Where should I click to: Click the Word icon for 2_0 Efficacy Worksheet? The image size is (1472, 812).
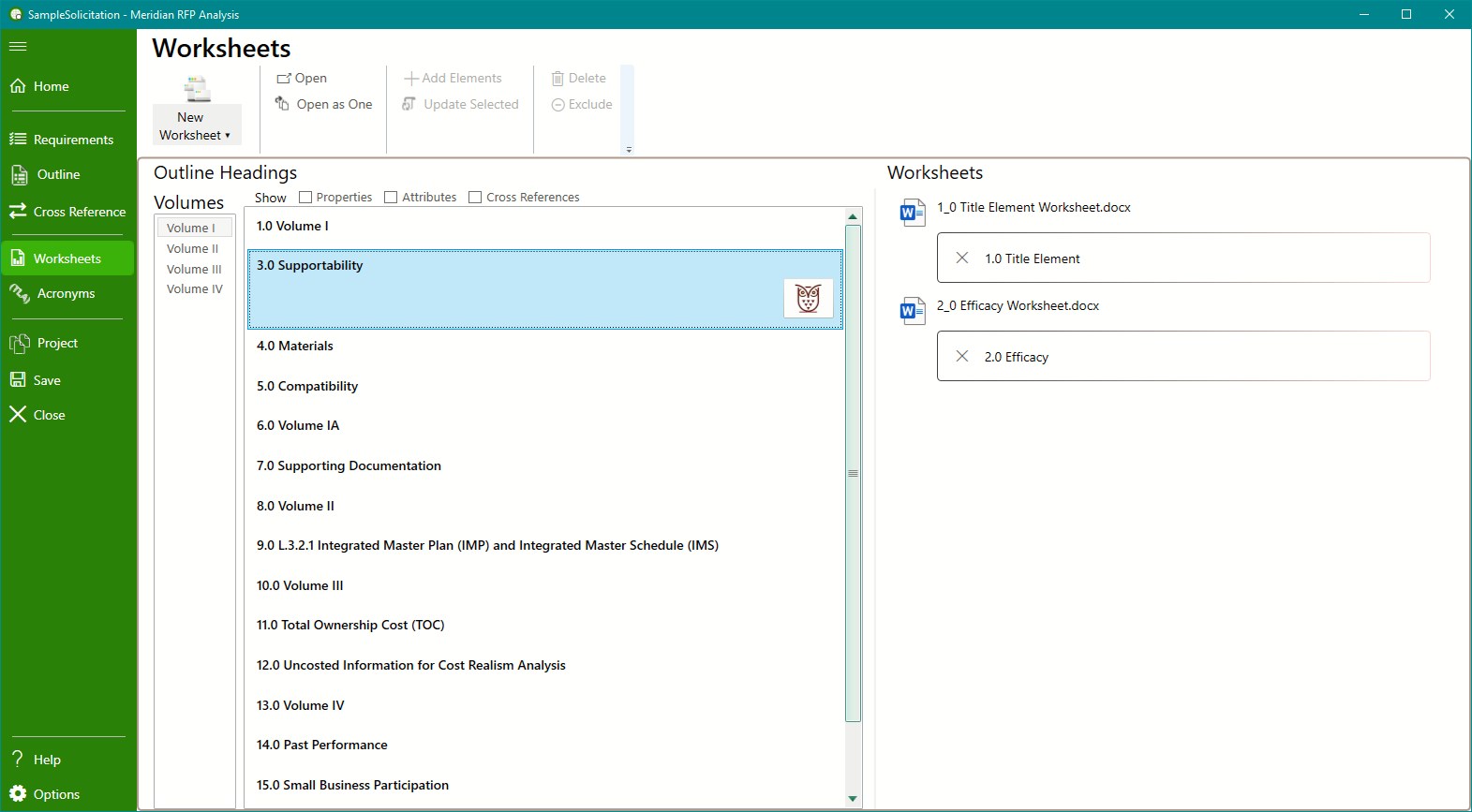[912, 311]
